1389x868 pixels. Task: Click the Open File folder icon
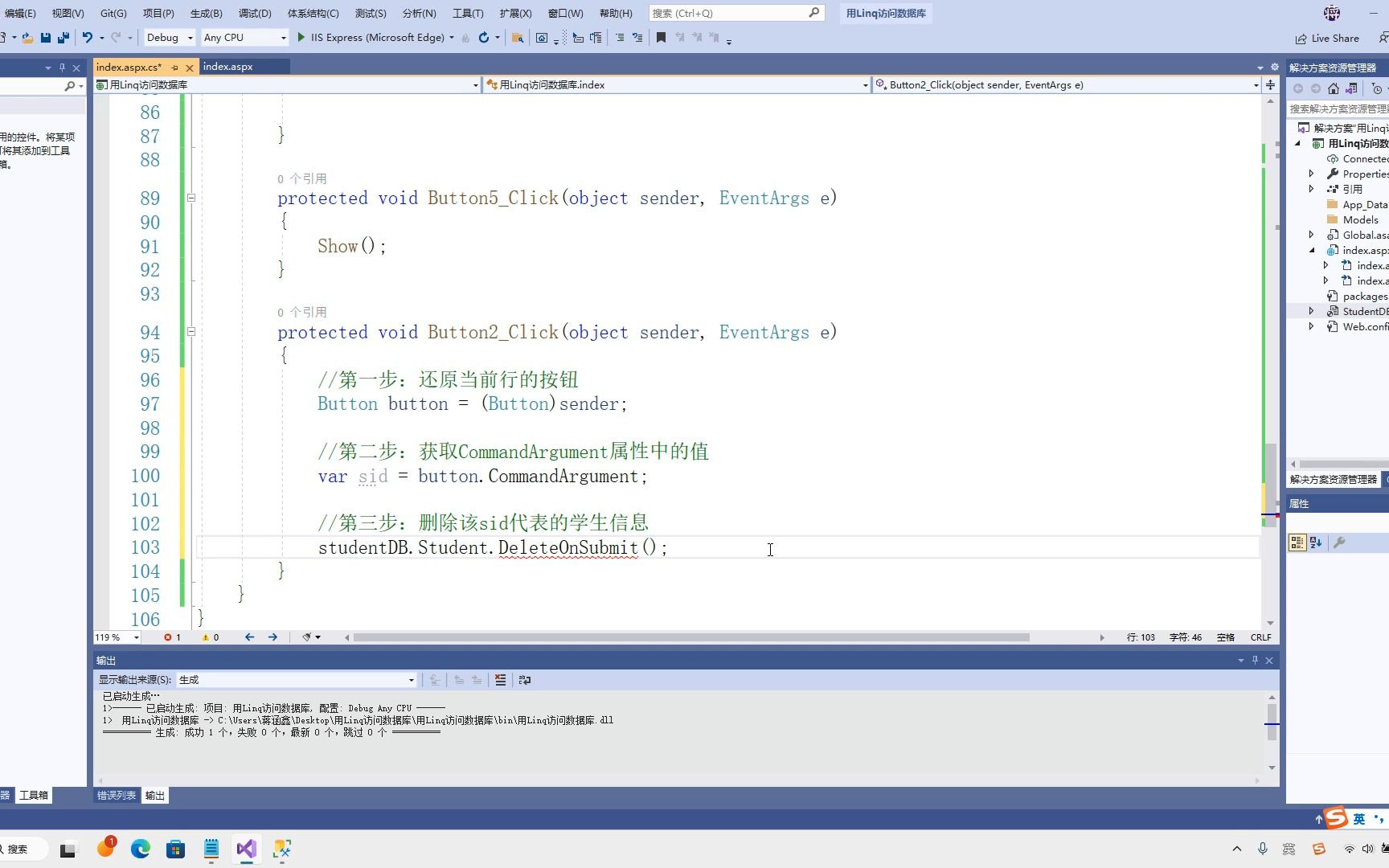(27, 38)
